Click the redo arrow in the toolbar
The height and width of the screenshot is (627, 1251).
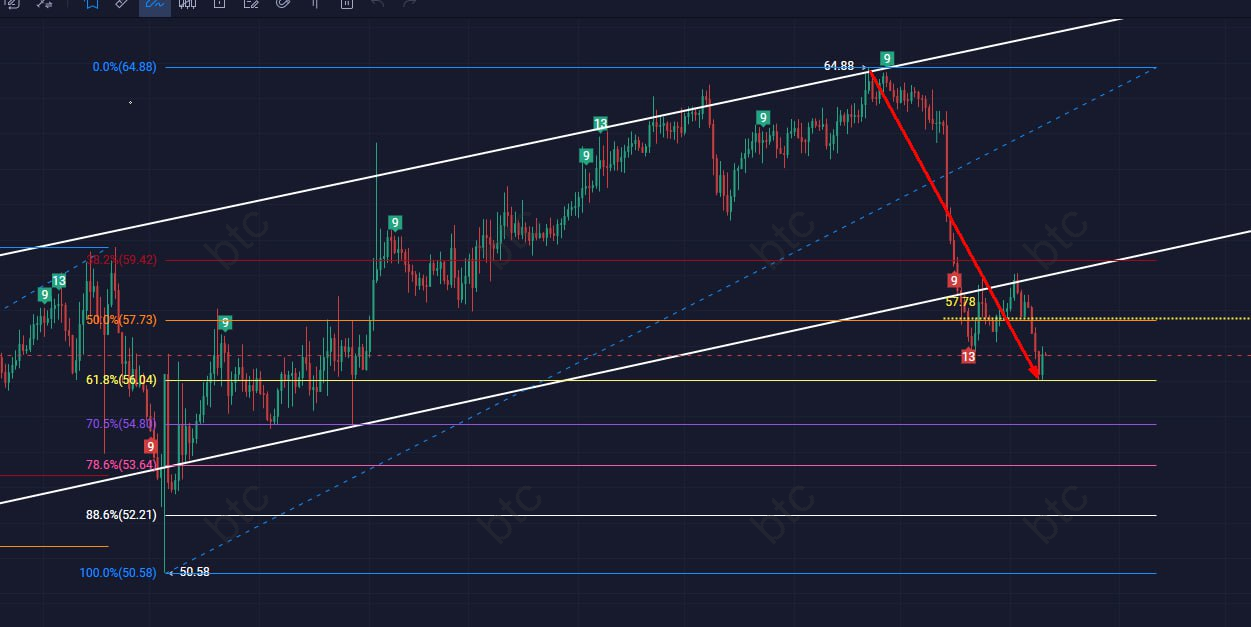(409, 4)
